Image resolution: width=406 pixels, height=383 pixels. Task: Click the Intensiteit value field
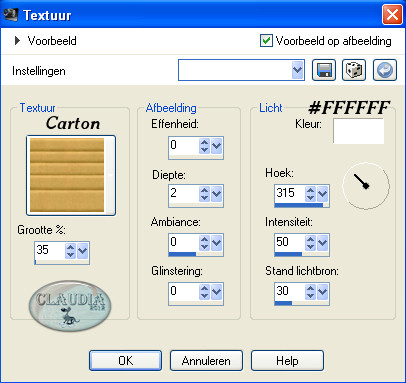point(289,242)
